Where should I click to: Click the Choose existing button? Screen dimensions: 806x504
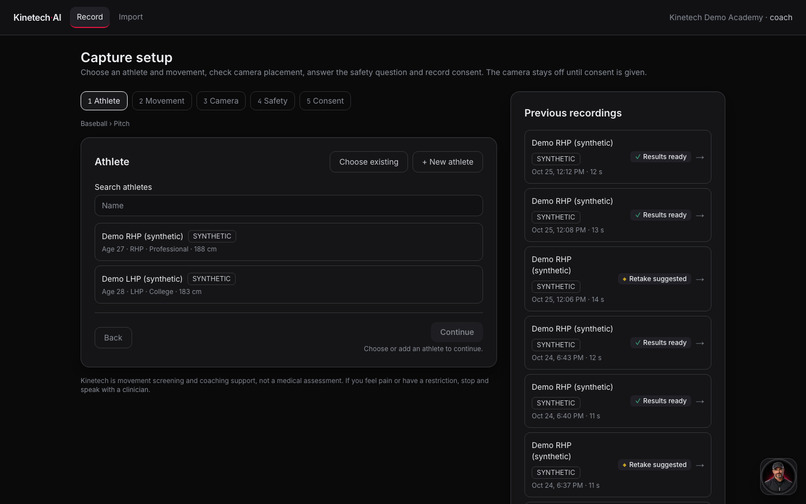pyautogui.click(x=369, y=162)
